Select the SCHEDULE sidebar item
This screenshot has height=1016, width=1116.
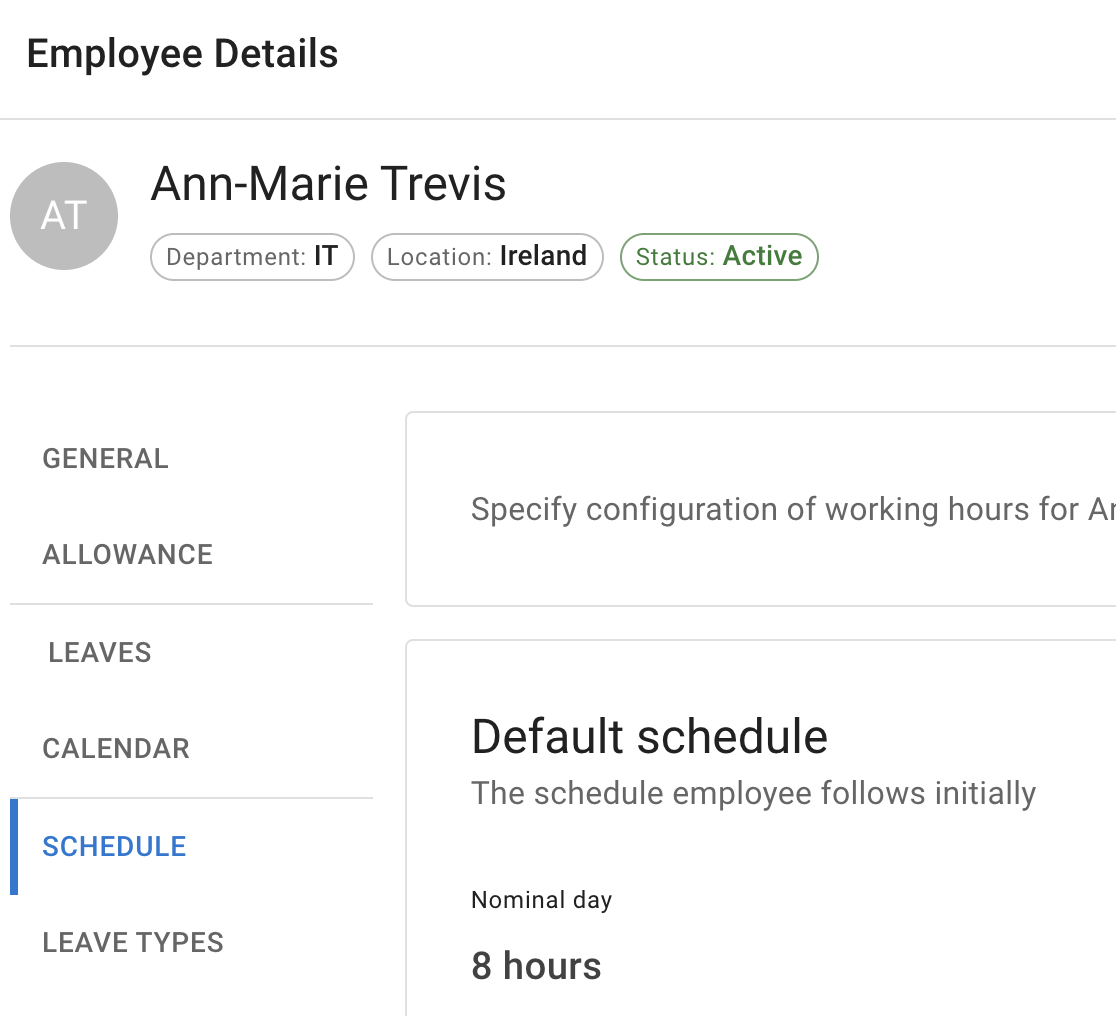pos(114,845)
